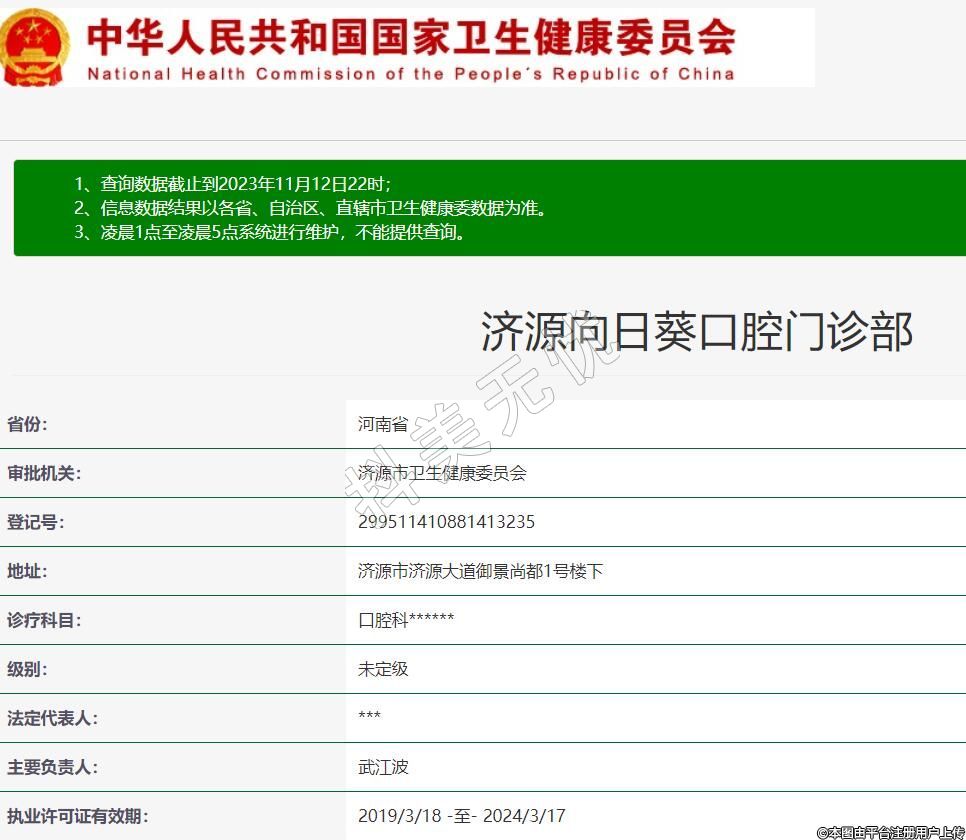Click the upload attribution text at bottom right
This screenshot has width=966, height=840.
(x=890, y=832)
